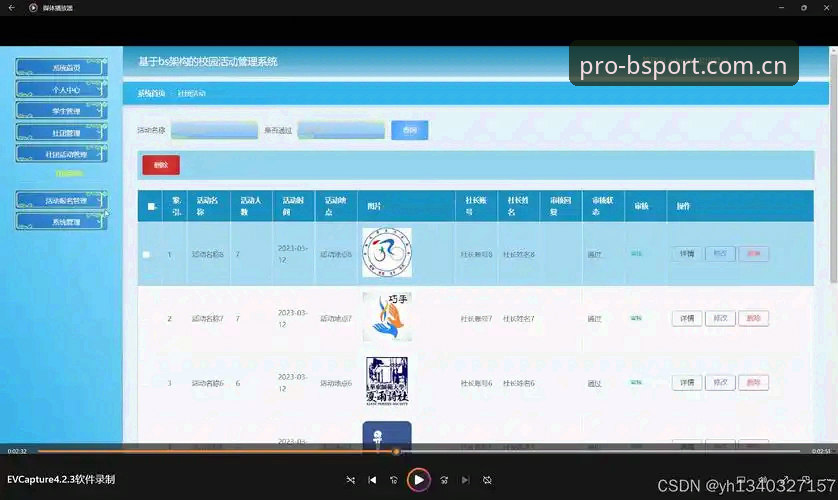Image resolution: width=838 pixels, height=500 pixels.
Task: Expand the 个人中心 sidebar menu
Action: coord(61,90)
